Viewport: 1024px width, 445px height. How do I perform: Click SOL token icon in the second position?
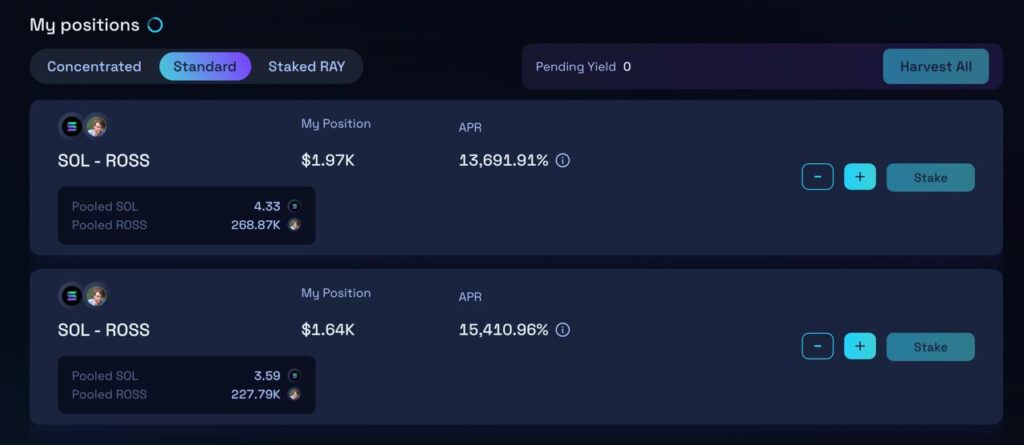(71, 295)
